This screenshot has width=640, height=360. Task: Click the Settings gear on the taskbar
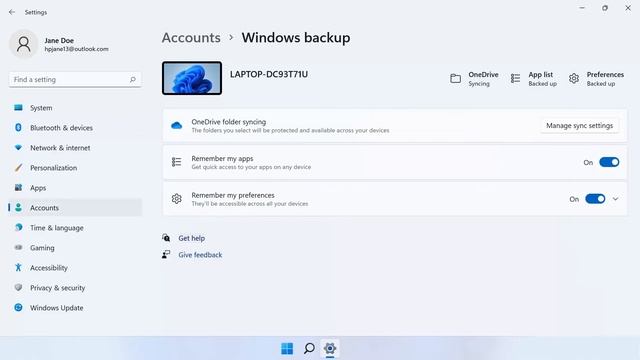[x=330, y=348]
